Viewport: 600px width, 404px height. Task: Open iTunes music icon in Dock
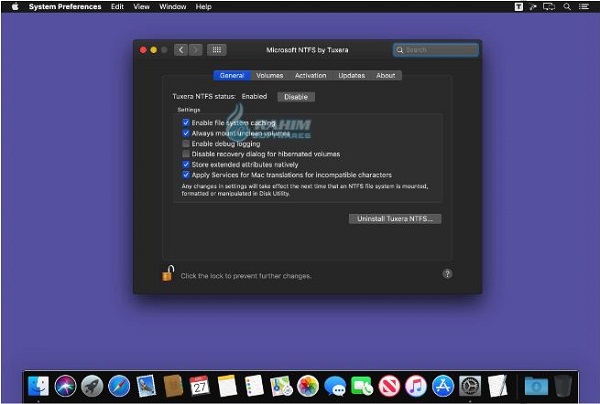click(x=416, y=386)
